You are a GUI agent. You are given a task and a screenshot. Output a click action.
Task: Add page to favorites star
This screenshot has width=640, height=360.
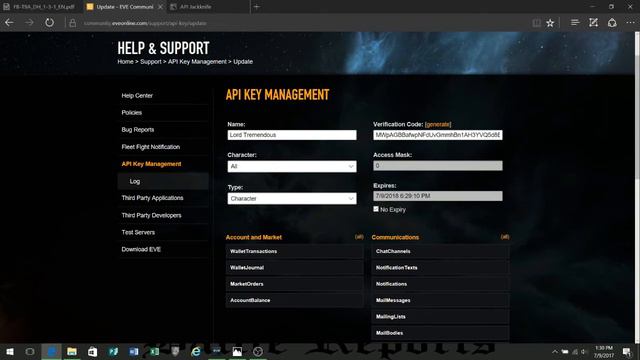(x=550, y=23)
